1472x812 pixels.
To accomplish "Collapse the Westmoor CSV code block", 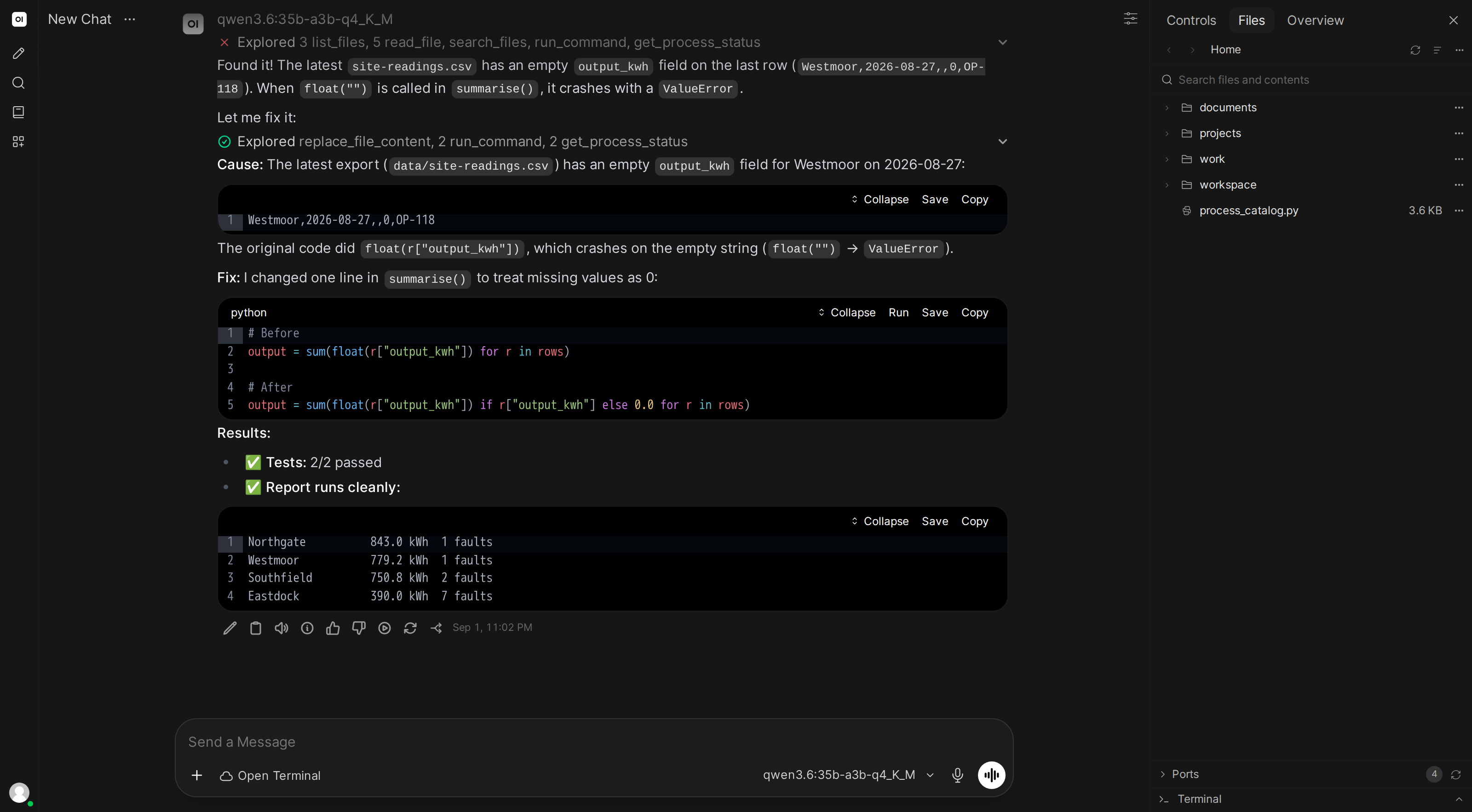I will click(880, 199).
